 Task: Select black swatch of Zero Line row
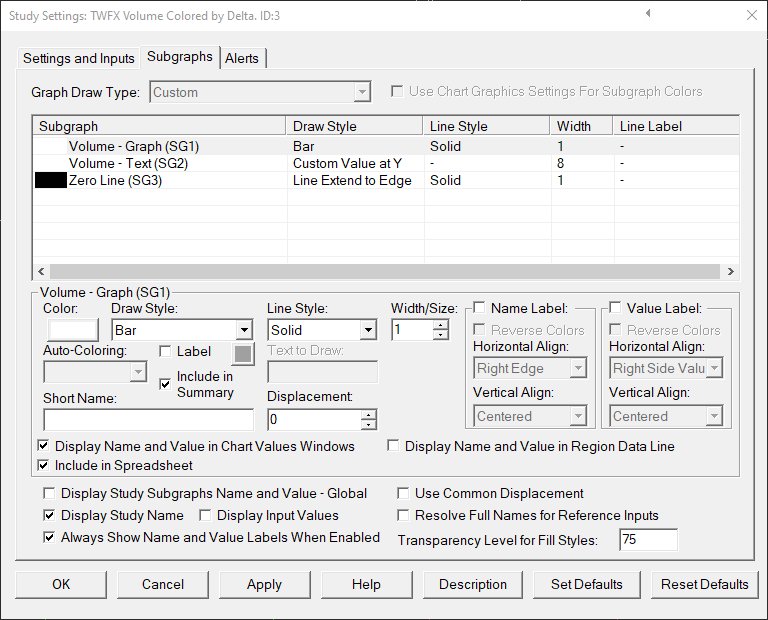50,181
